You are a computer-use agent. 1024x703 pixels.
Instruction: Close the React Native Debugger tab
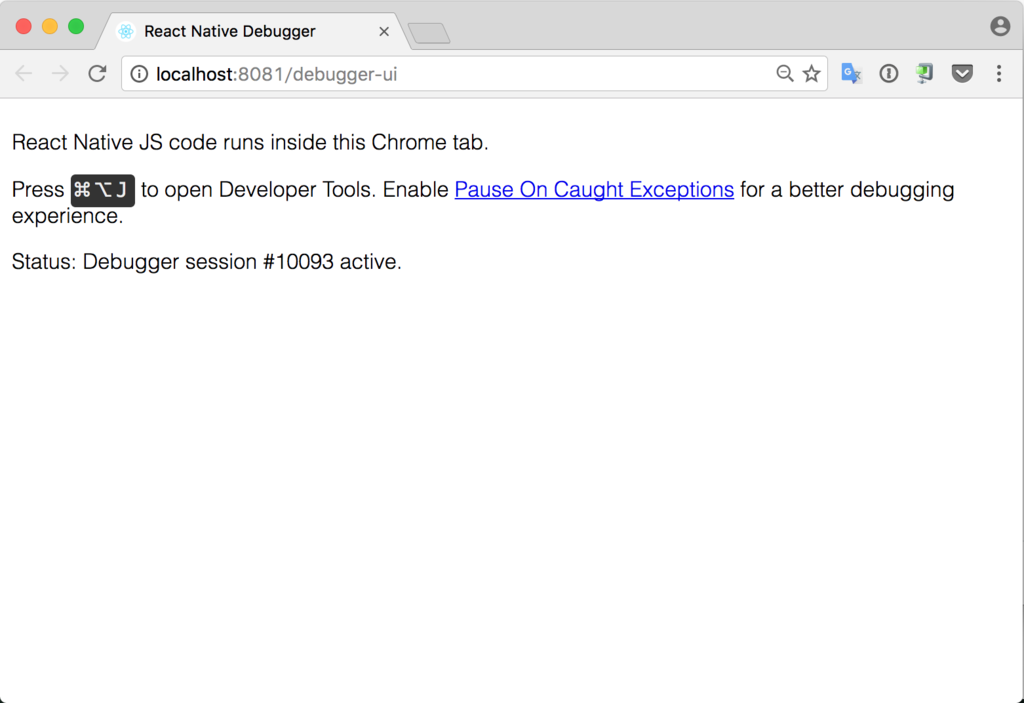(x=384, y=31)
